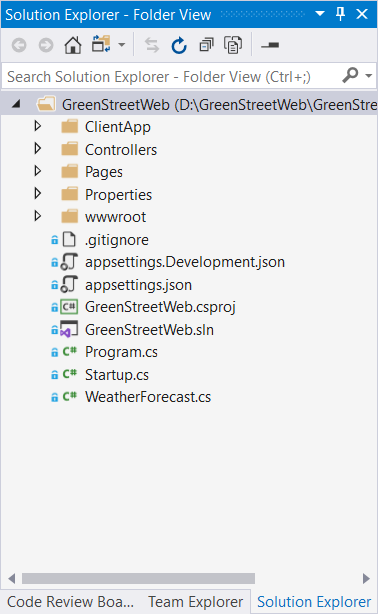
Task: Select WeatherForecast.cs file name
Action: [148, 397]
